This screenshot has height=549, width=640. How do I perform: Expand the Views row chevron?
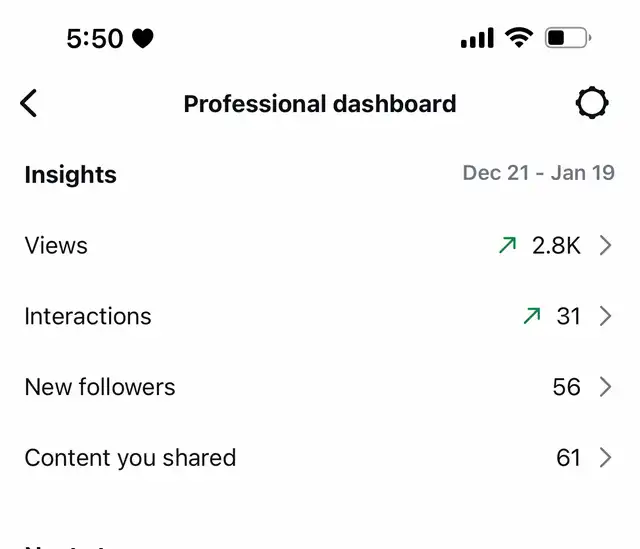[x=605, y=245]
